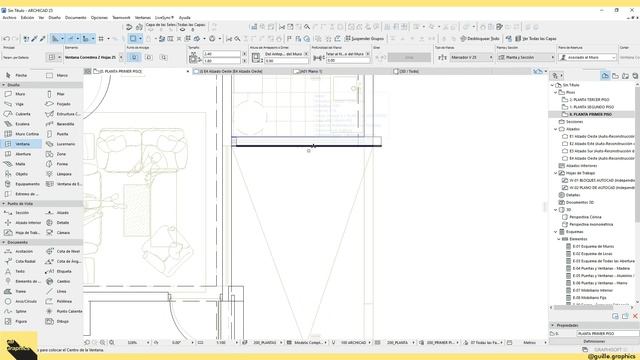
Task: Collapse the Hojas de Trabajo node
Action: tap(556, 173)
